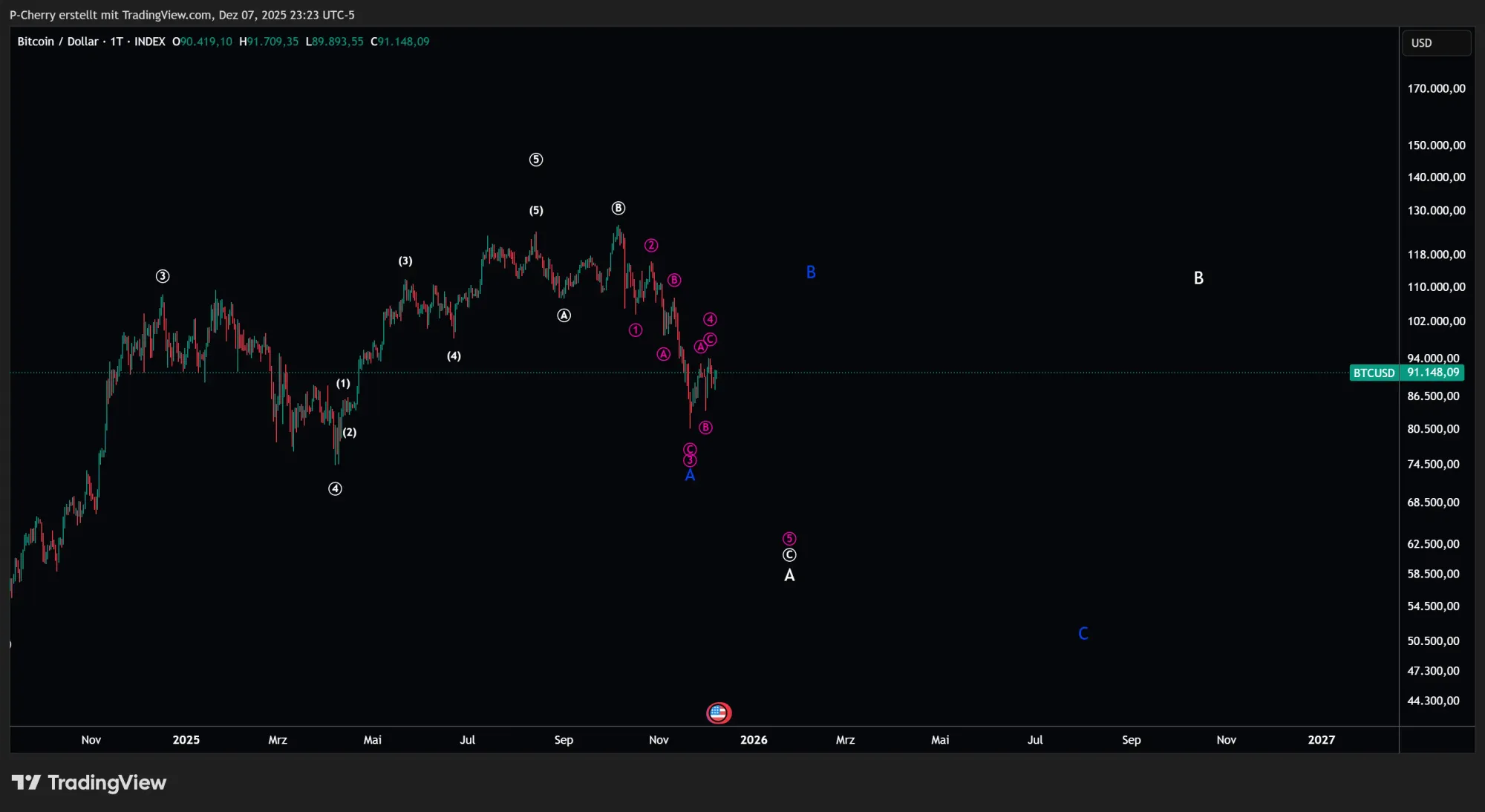Image resolution: width=1485 pixels, height=812 pixels.
Task: Click the high price value H91.709,35
Action: point(269,42)
